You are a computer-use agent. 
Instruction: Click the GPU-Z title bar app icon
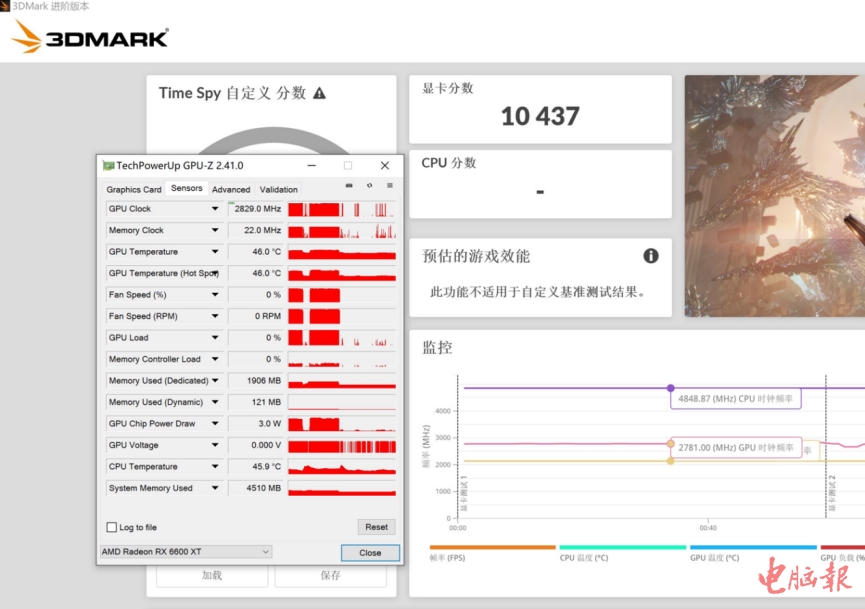[x=108, y=165]
